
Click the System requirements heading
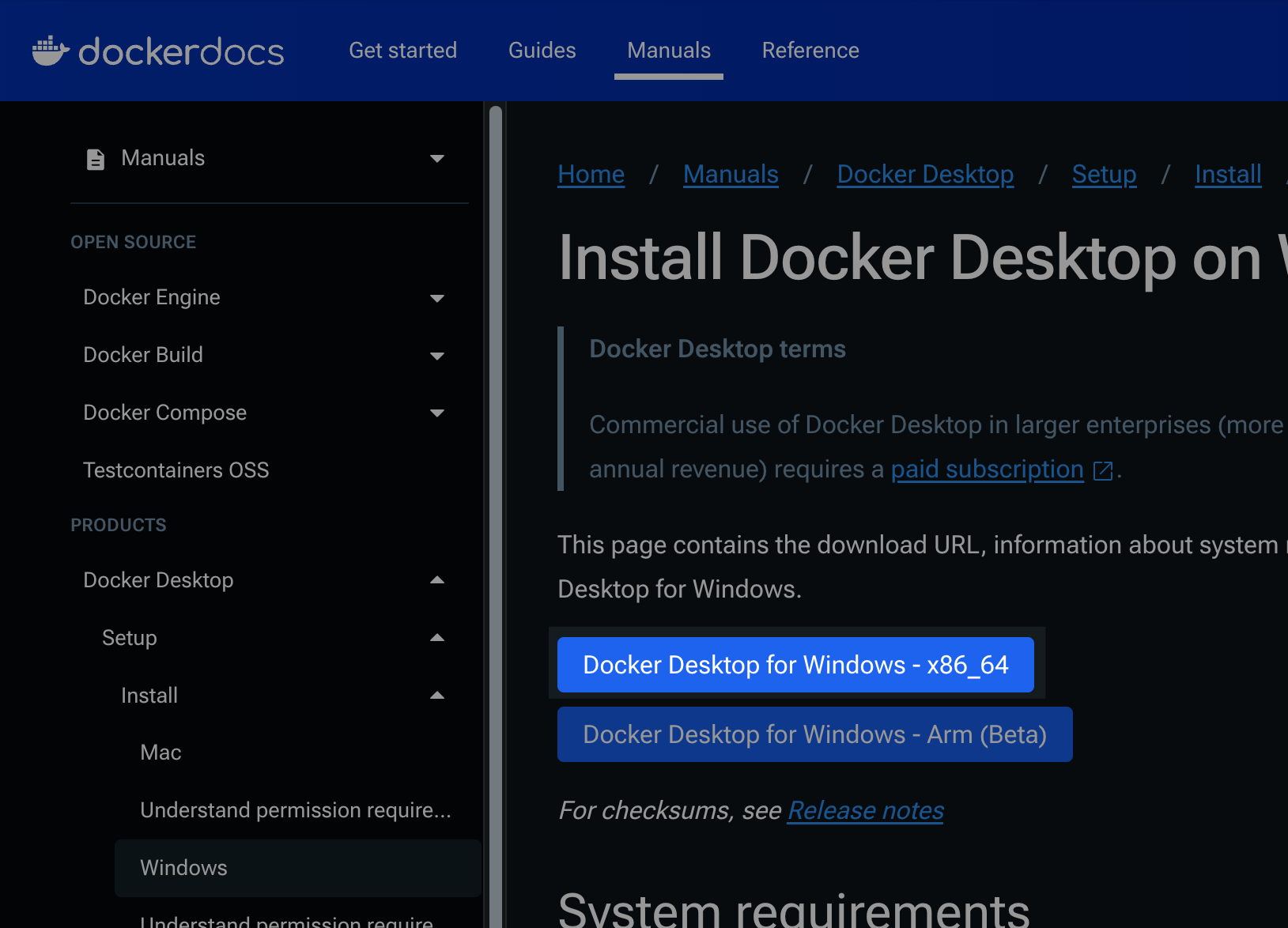794,909
